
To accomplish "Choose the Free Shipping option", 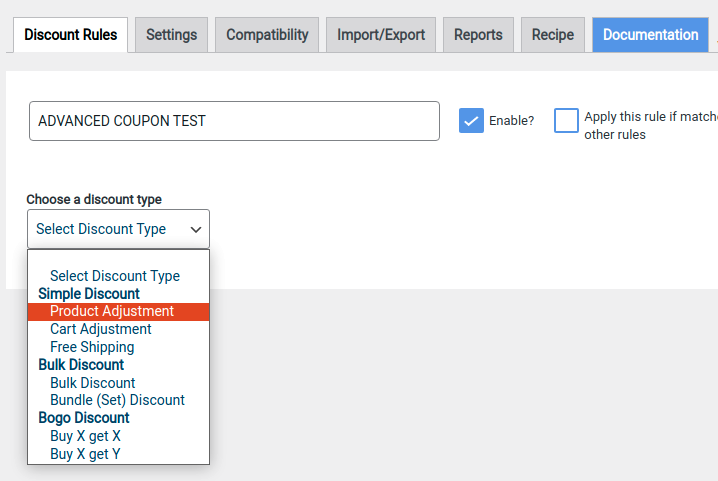I will 92,347.
